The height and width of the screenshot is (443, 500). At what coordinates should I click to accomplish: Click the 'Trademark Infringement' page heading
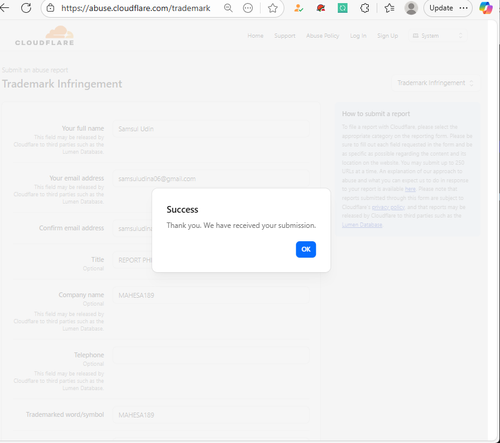point(62,84)
